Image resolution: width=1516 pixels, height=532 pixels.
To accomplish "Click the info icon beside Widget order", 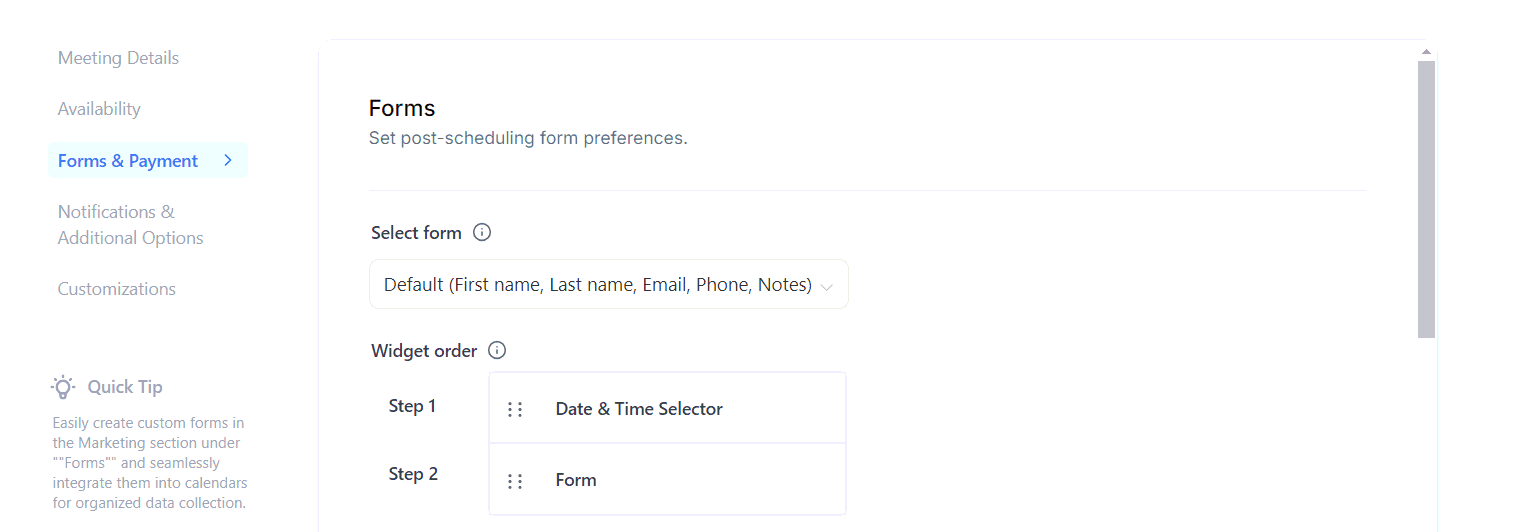I will point(497,351).
